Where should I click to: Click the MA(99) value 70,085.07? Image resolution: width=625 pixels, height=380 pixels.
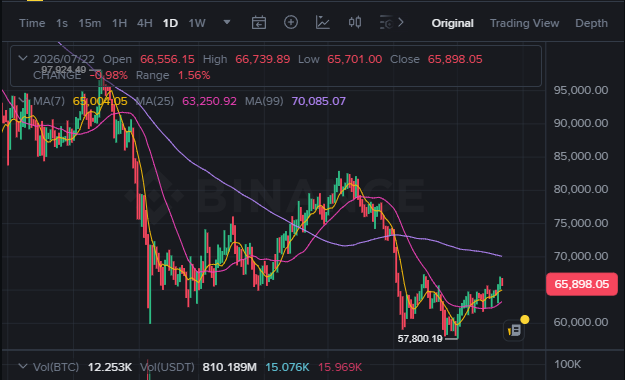click(x=318, y=101)
